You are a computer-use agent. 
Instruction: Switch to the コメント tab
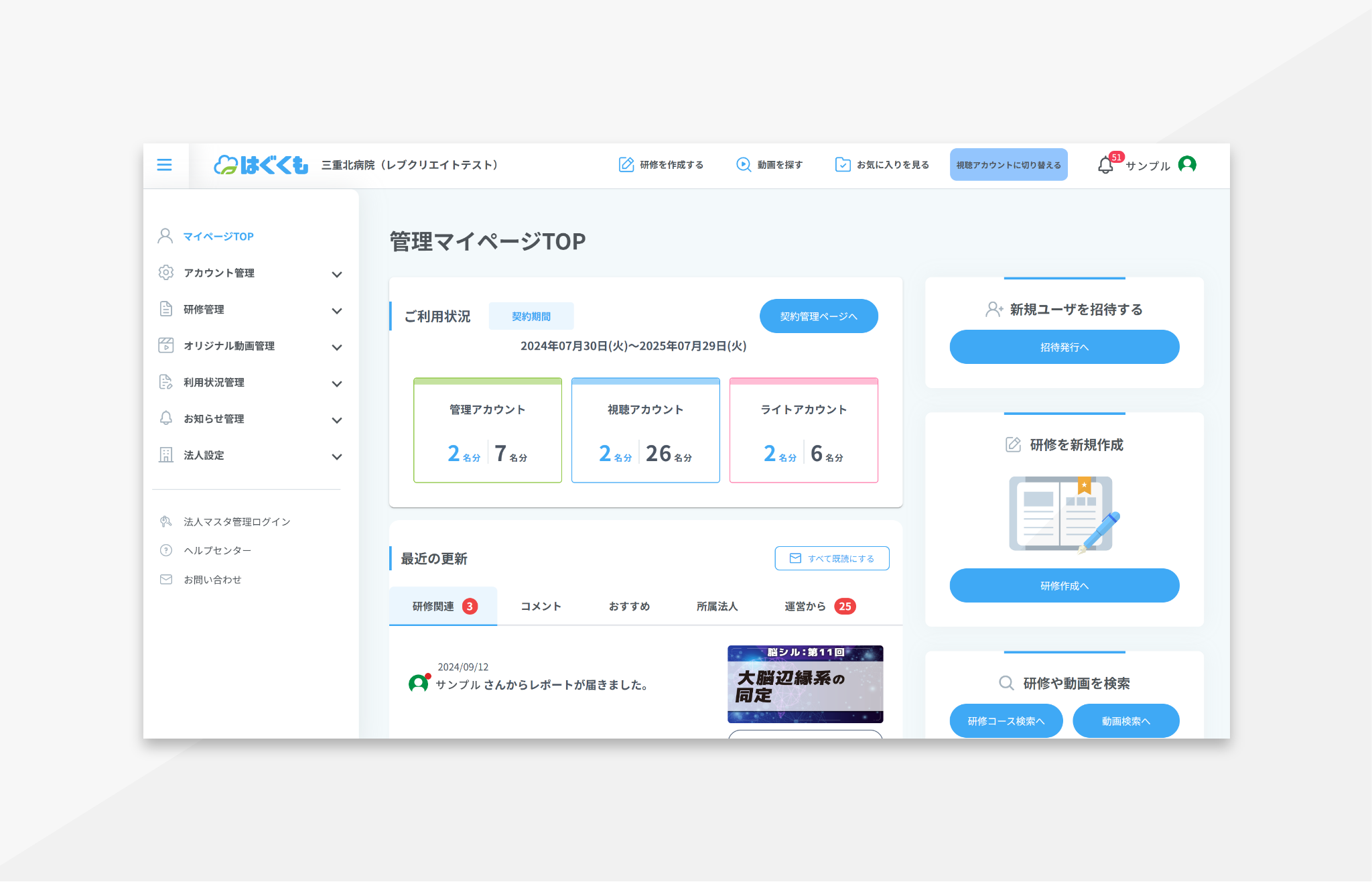(541, 607)
